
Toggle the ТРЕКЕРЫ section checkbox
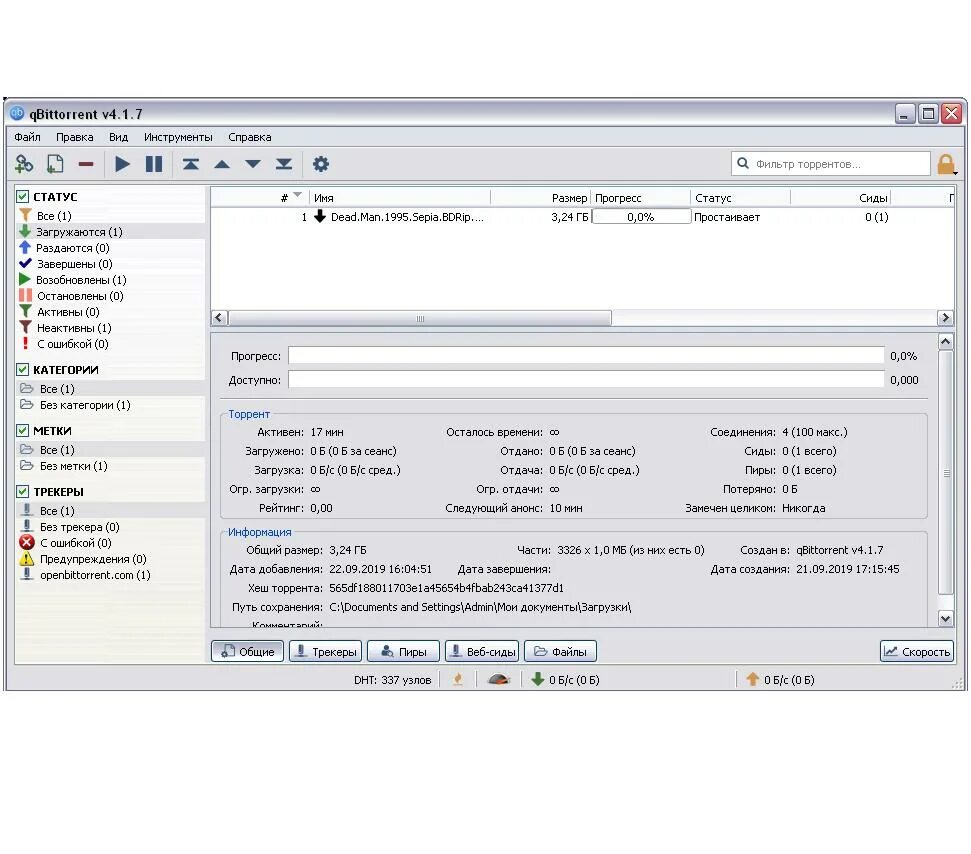coord(22,491)
